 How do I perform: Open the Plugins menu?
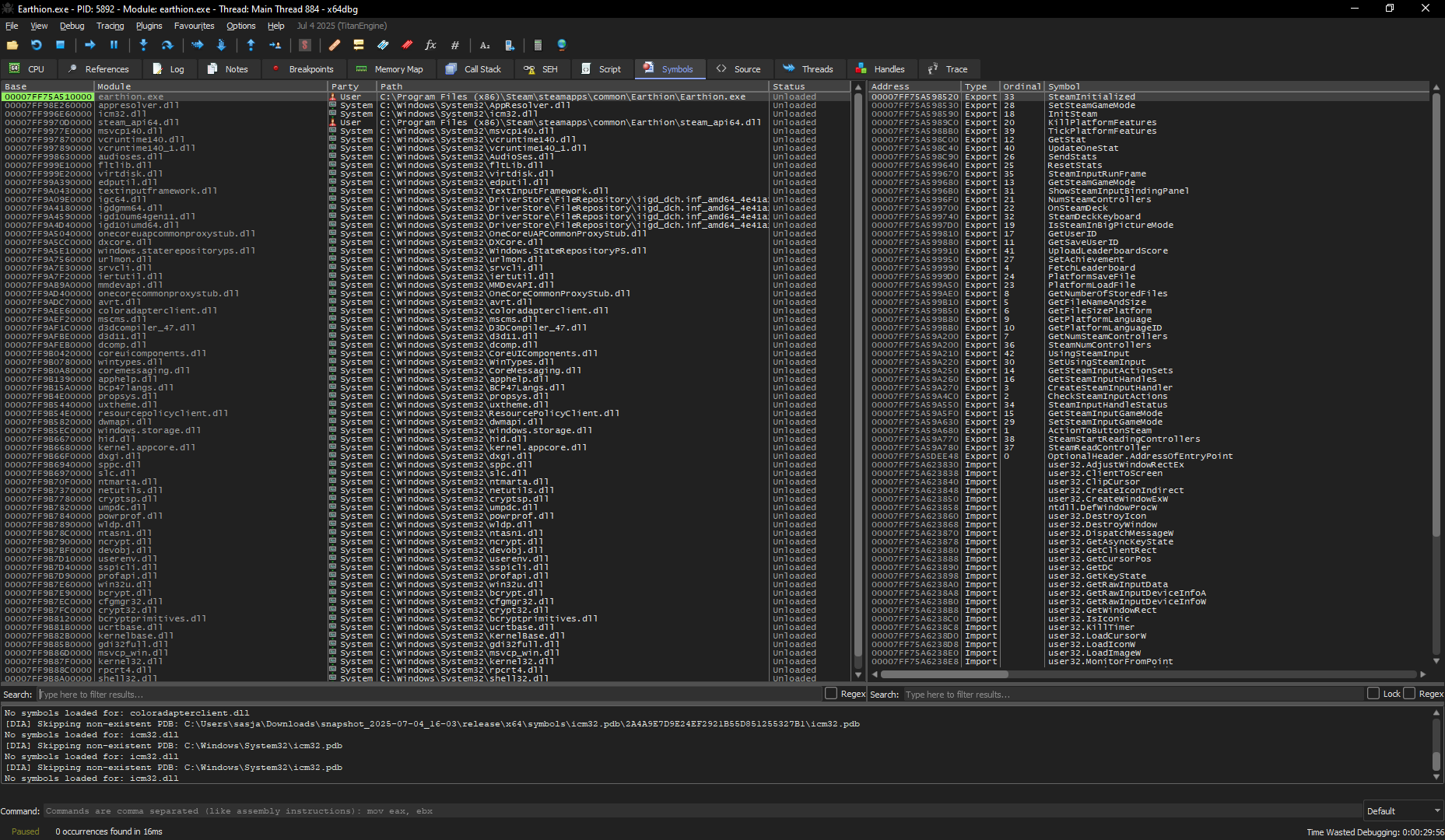(x=149, y=26)
